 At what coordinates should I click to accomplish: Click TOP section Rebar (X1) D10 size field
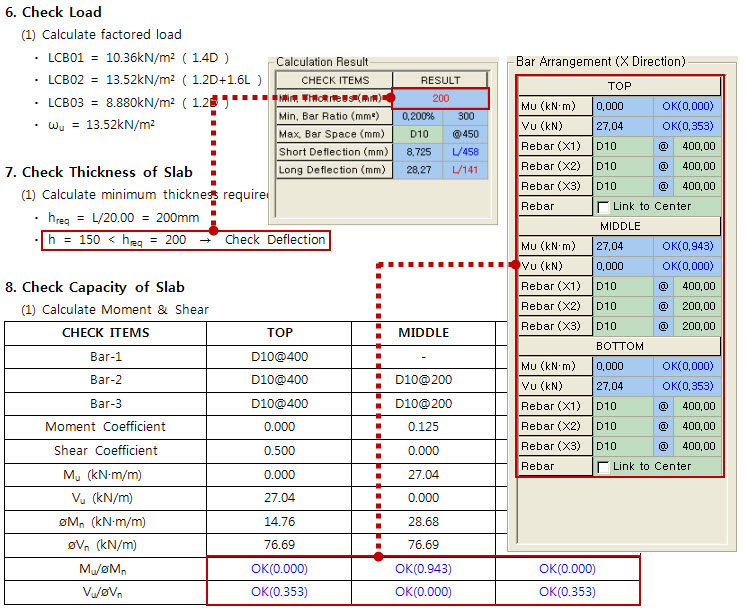(x=623, y=146)
